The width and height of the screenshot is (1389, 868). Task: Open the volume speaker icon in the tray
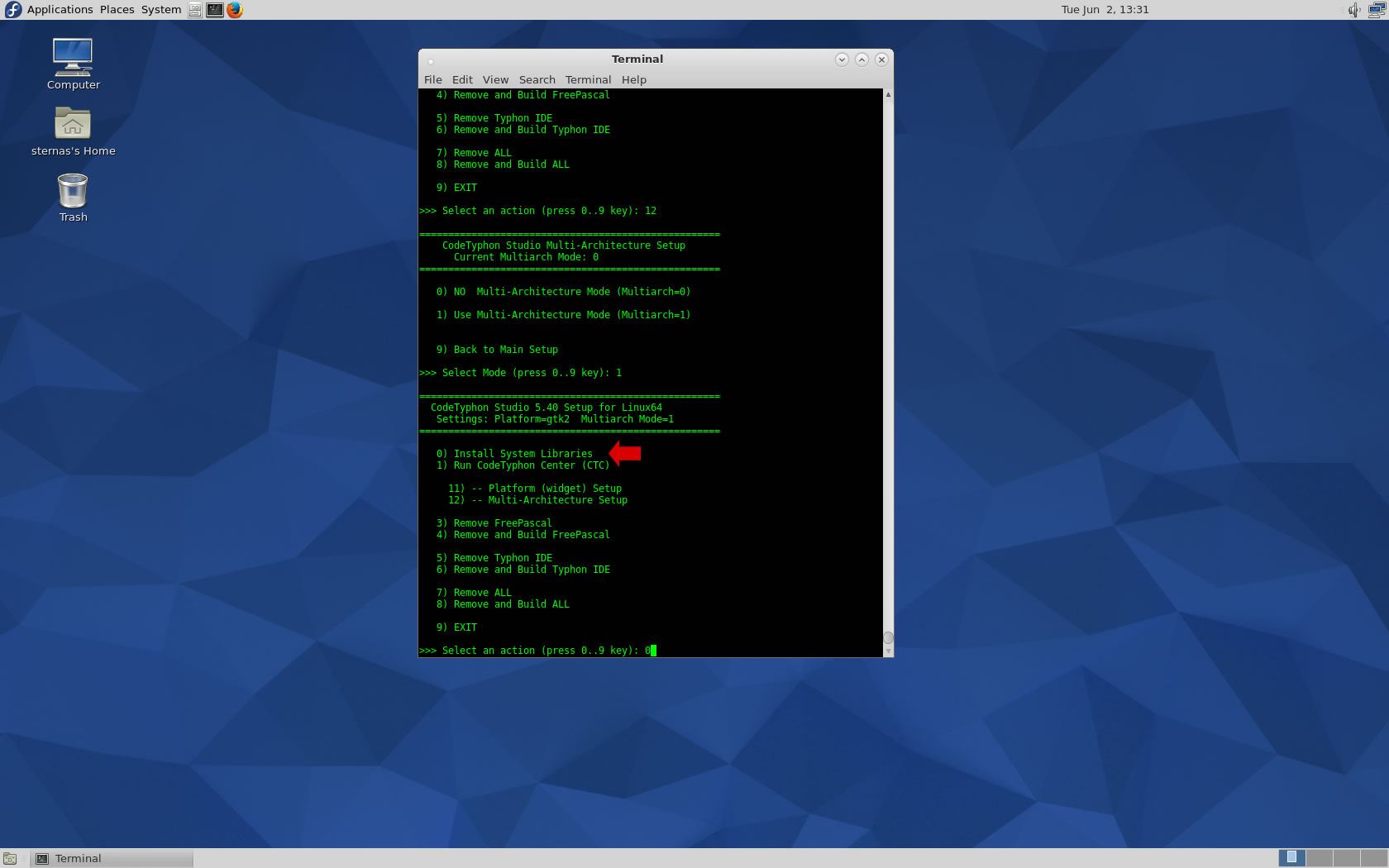click(x=1353, y=10)
